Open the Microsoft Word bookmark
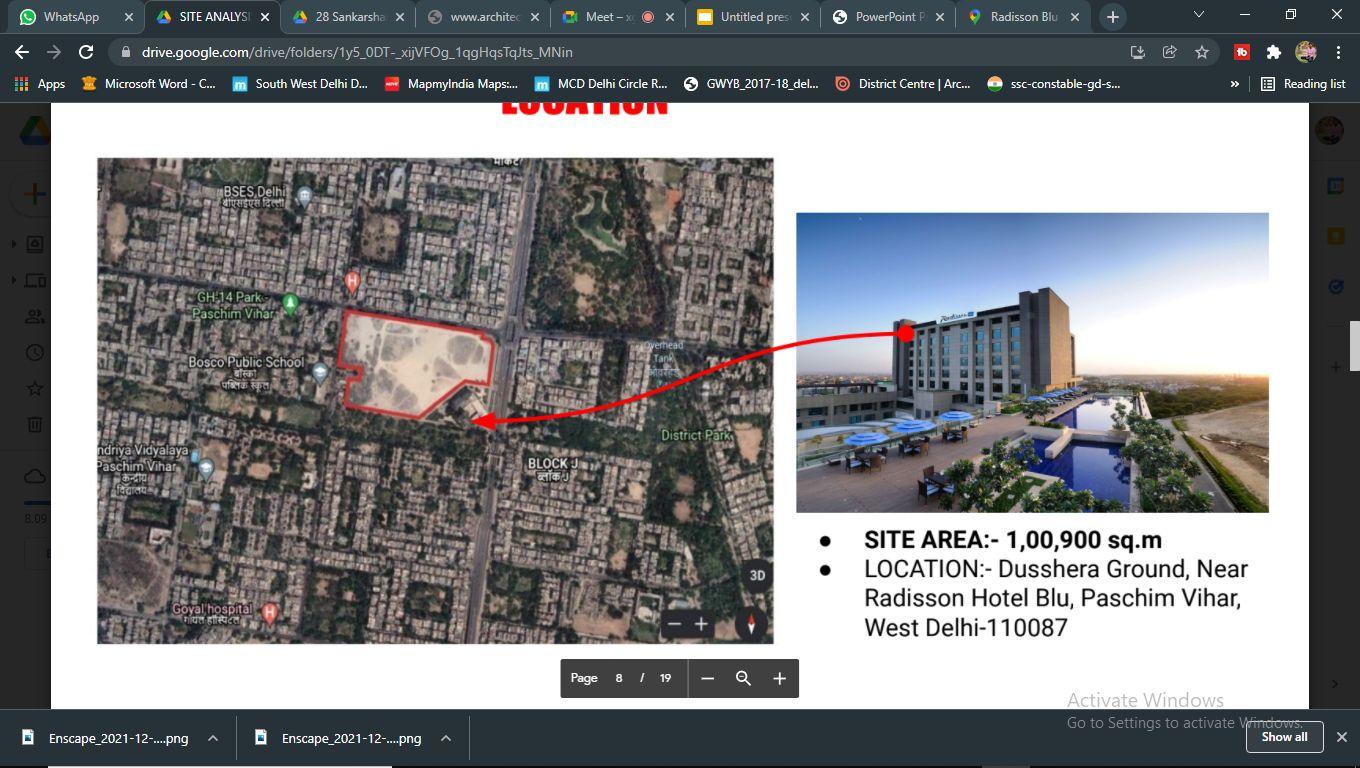Image resolution: width=1360 pixels, height=768 pixels. click(149, 84)
